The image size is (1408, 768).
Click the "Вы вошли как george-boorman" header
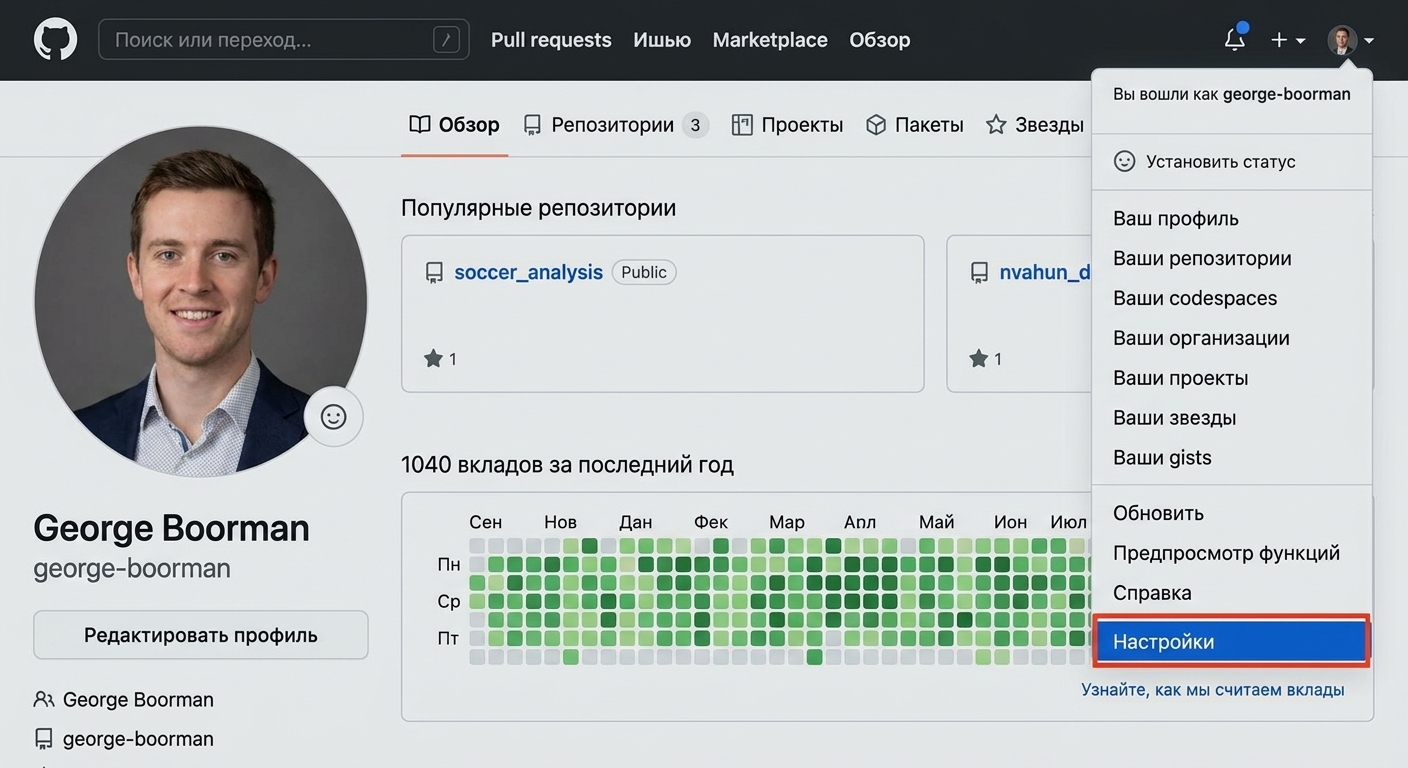(1232, 94)
